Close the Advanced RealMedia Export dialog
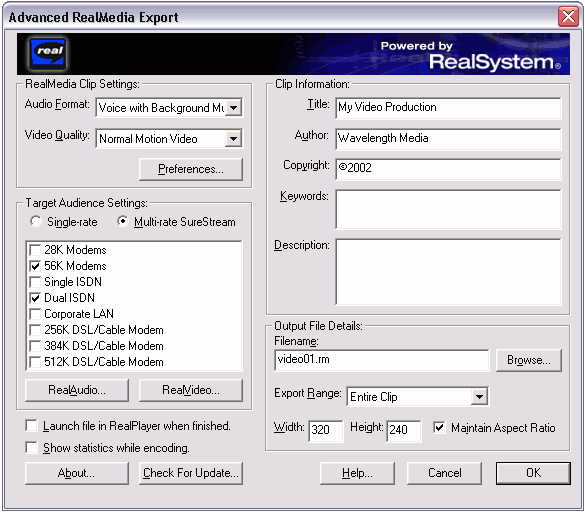 [568, 17]
